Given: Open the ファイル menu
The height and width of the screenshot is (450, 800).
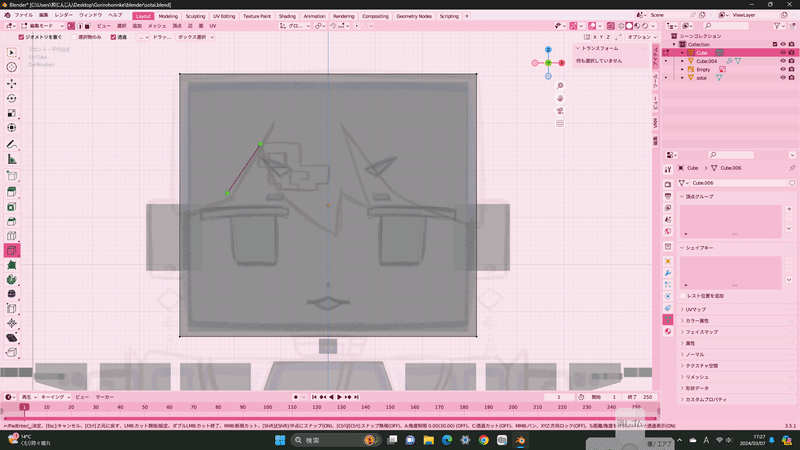Looking at the screenshot, I should tap(23, 15).
